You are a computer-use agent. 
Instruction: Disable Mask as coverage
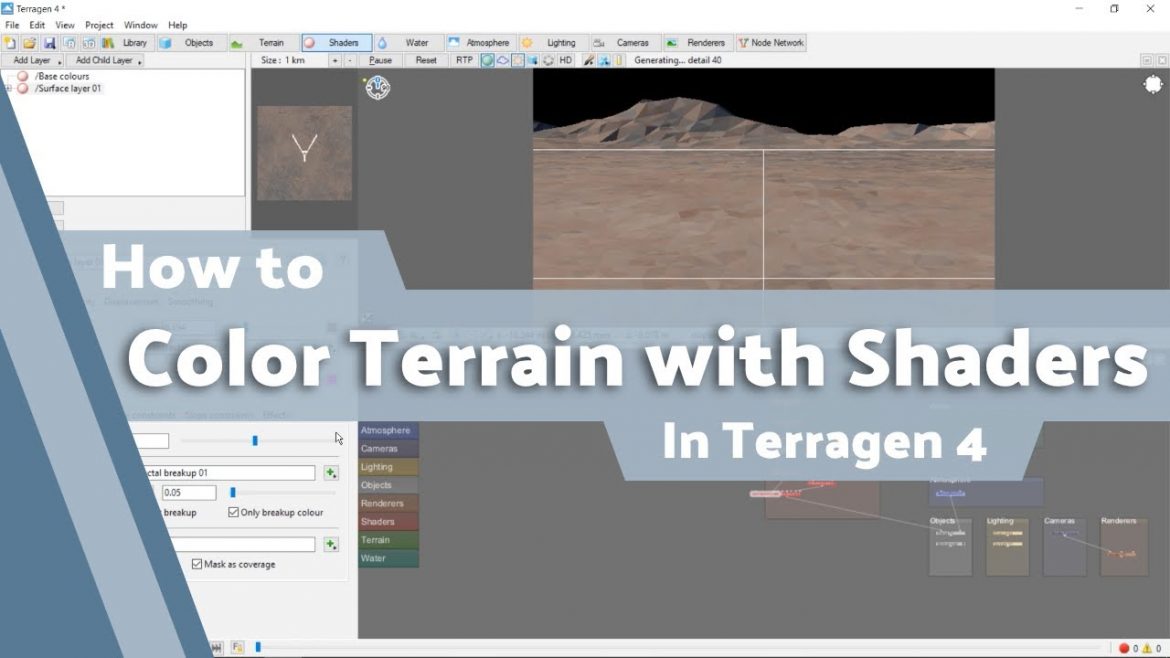click(x=196, y=563)
